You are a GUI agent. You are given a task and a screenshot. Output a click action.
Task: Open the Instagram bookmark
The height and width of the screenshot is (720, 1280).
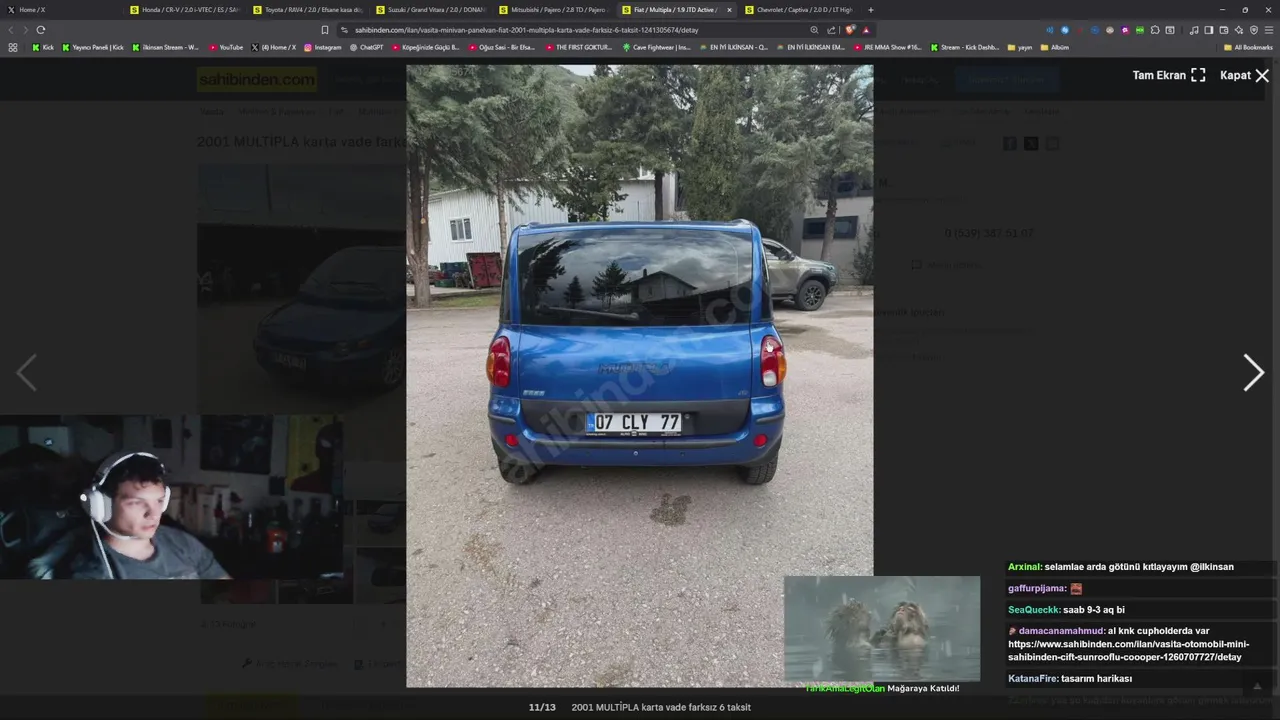coord(322,47)
